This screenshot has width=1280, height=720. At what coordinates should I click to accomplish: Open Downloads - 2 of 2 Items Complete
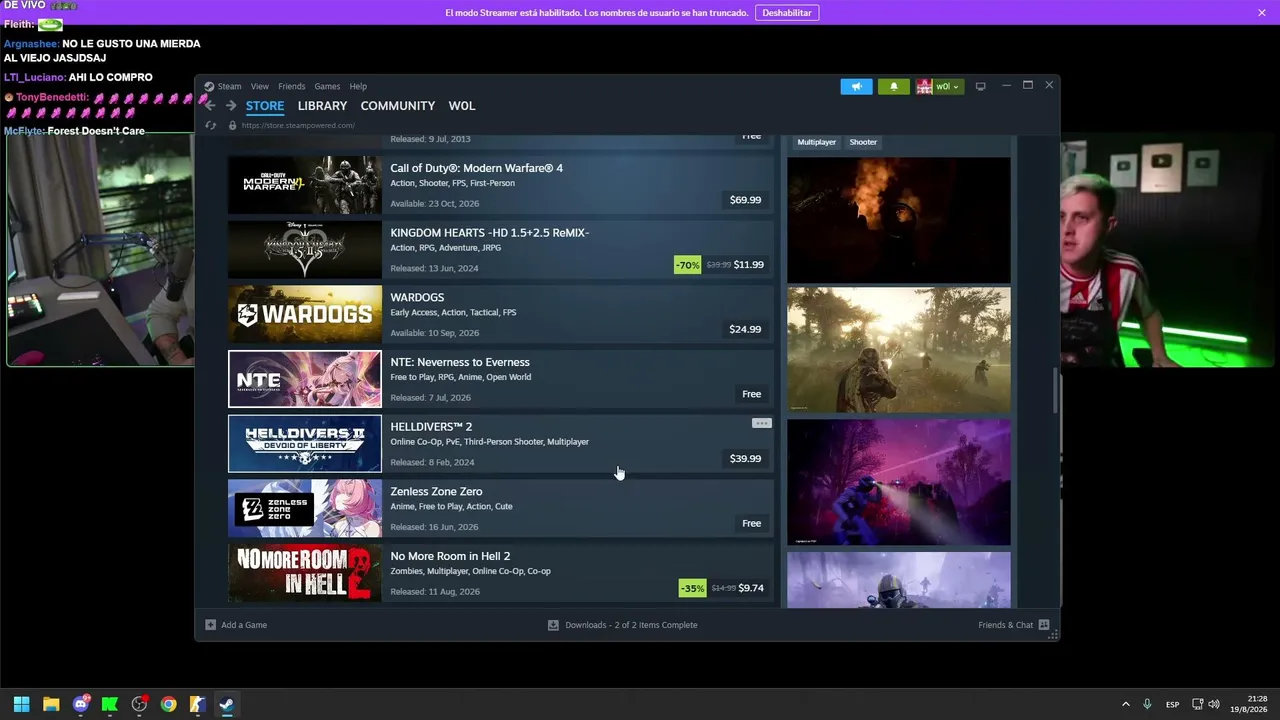tap(631, 625)
